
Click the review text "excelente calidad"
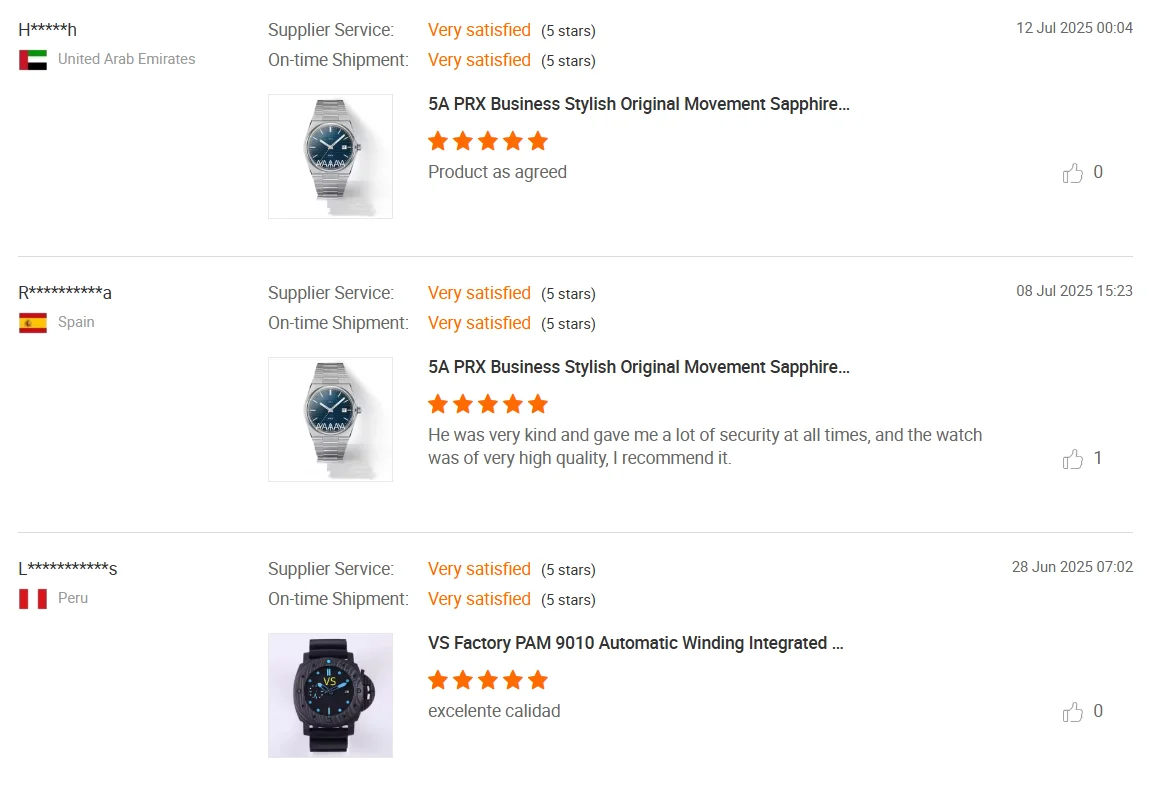point(494,711)
